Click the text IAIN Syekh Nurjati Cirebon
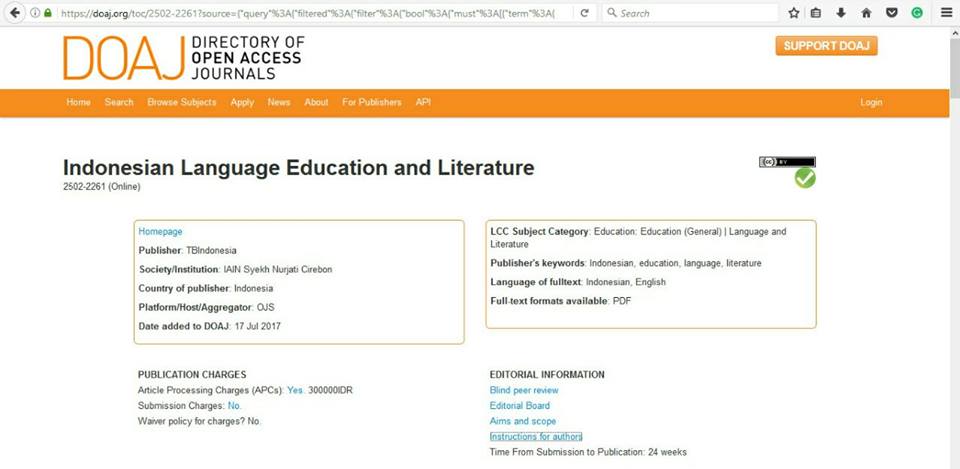Viewport: 960px width, 469px height. point(277,269)
